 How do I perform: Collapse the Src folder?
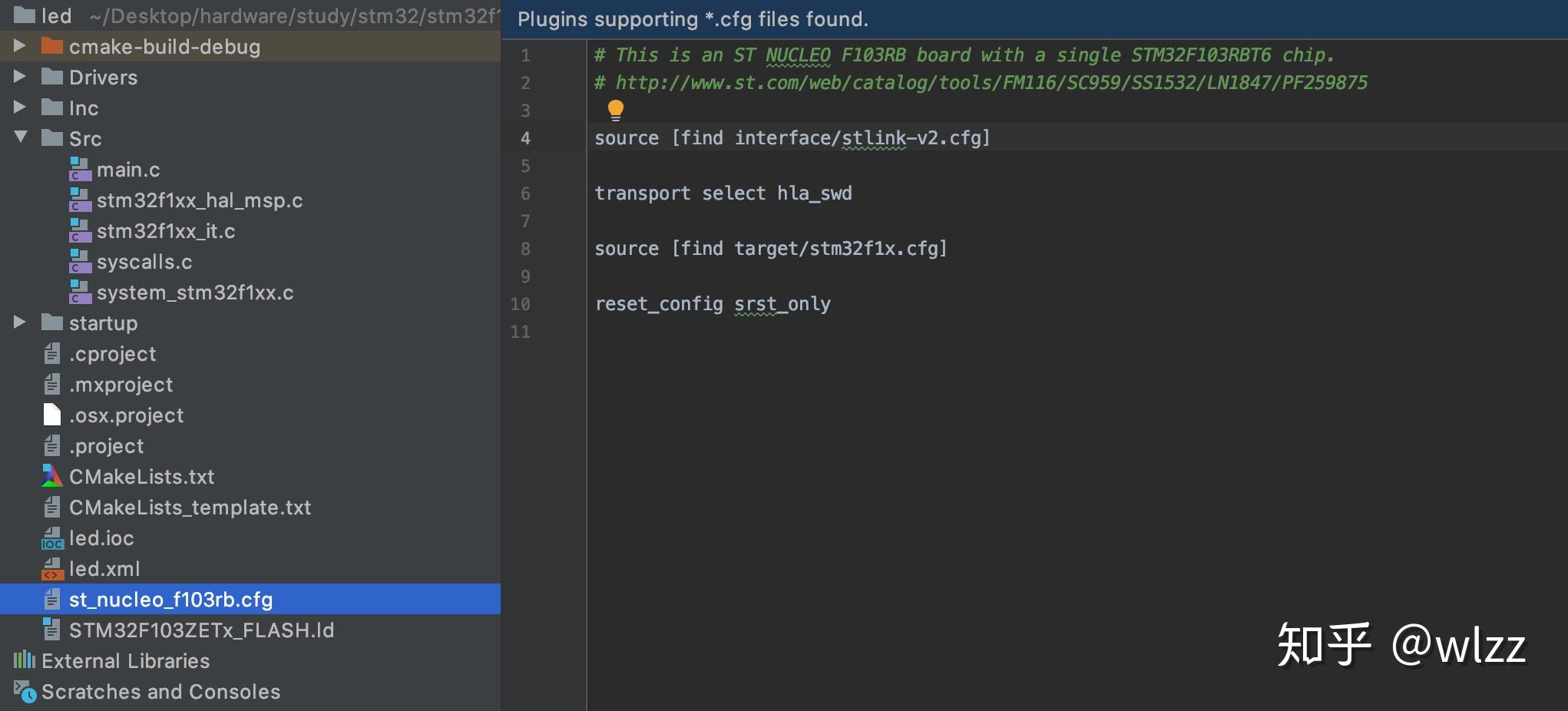[x=21, y=137]
